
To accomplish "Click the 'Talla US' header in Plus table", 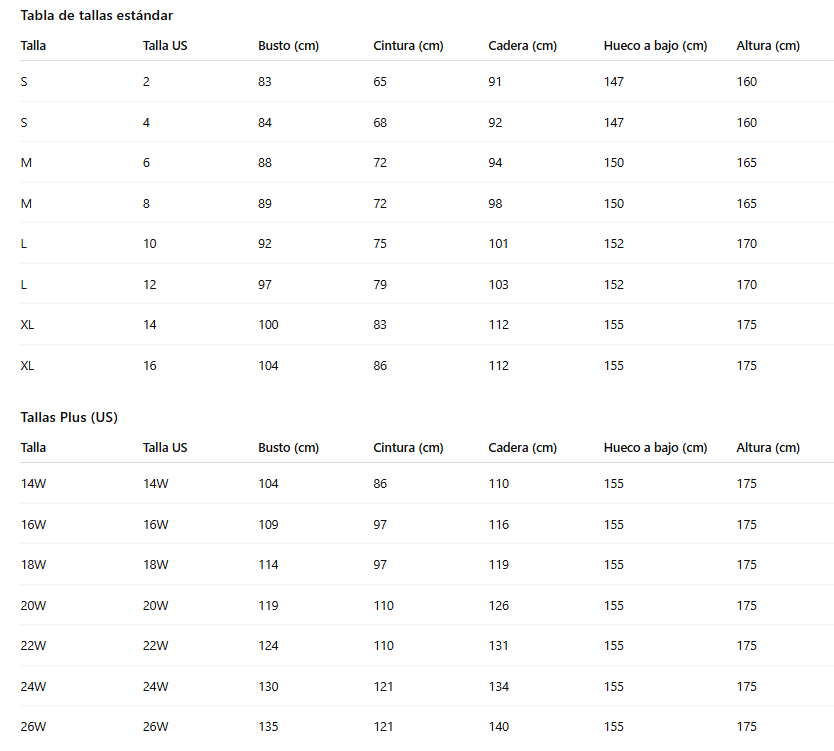I will 165,448.
